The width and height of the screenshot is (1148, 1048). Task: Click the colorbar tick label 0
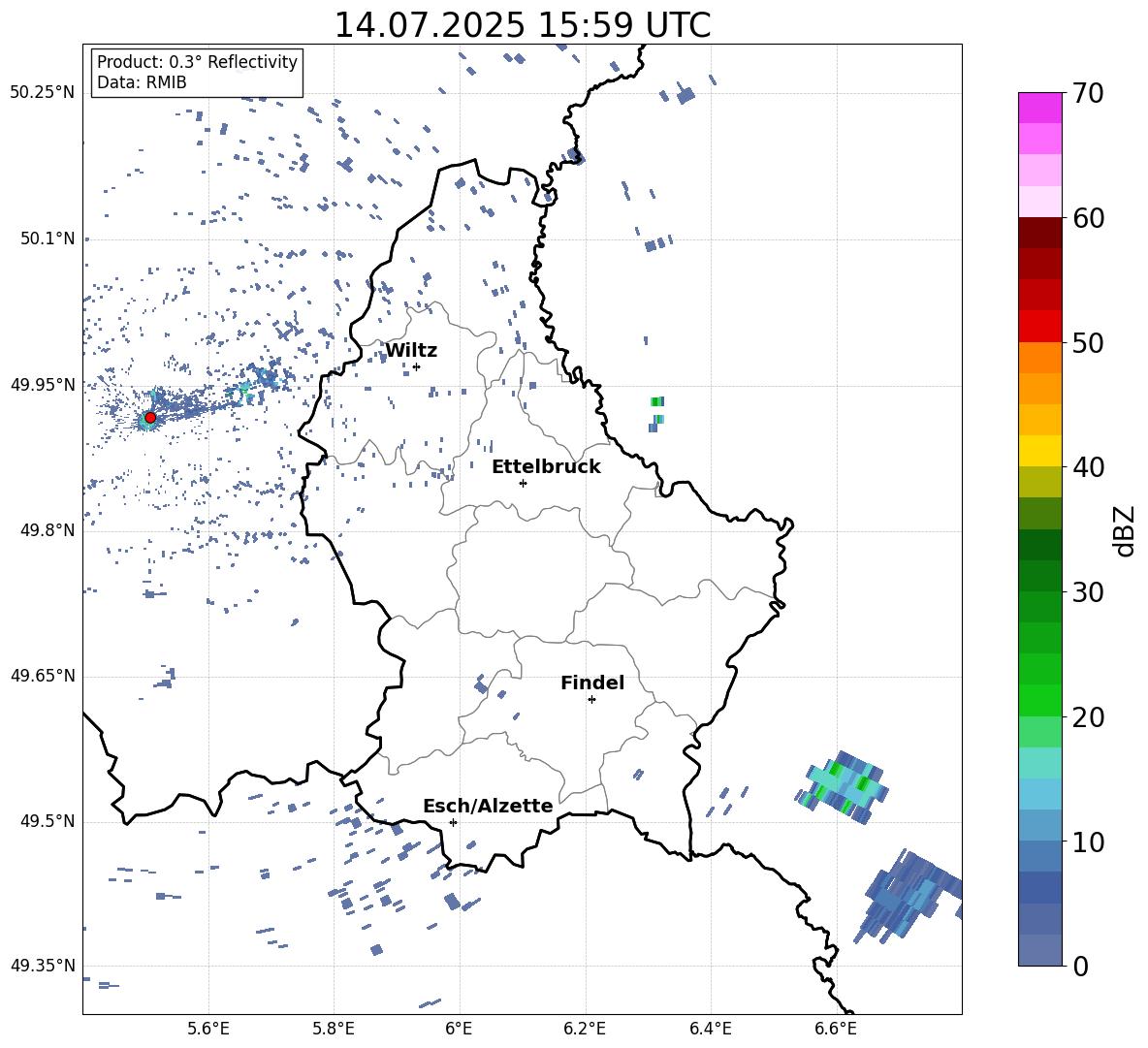[x=1081, y=966]
